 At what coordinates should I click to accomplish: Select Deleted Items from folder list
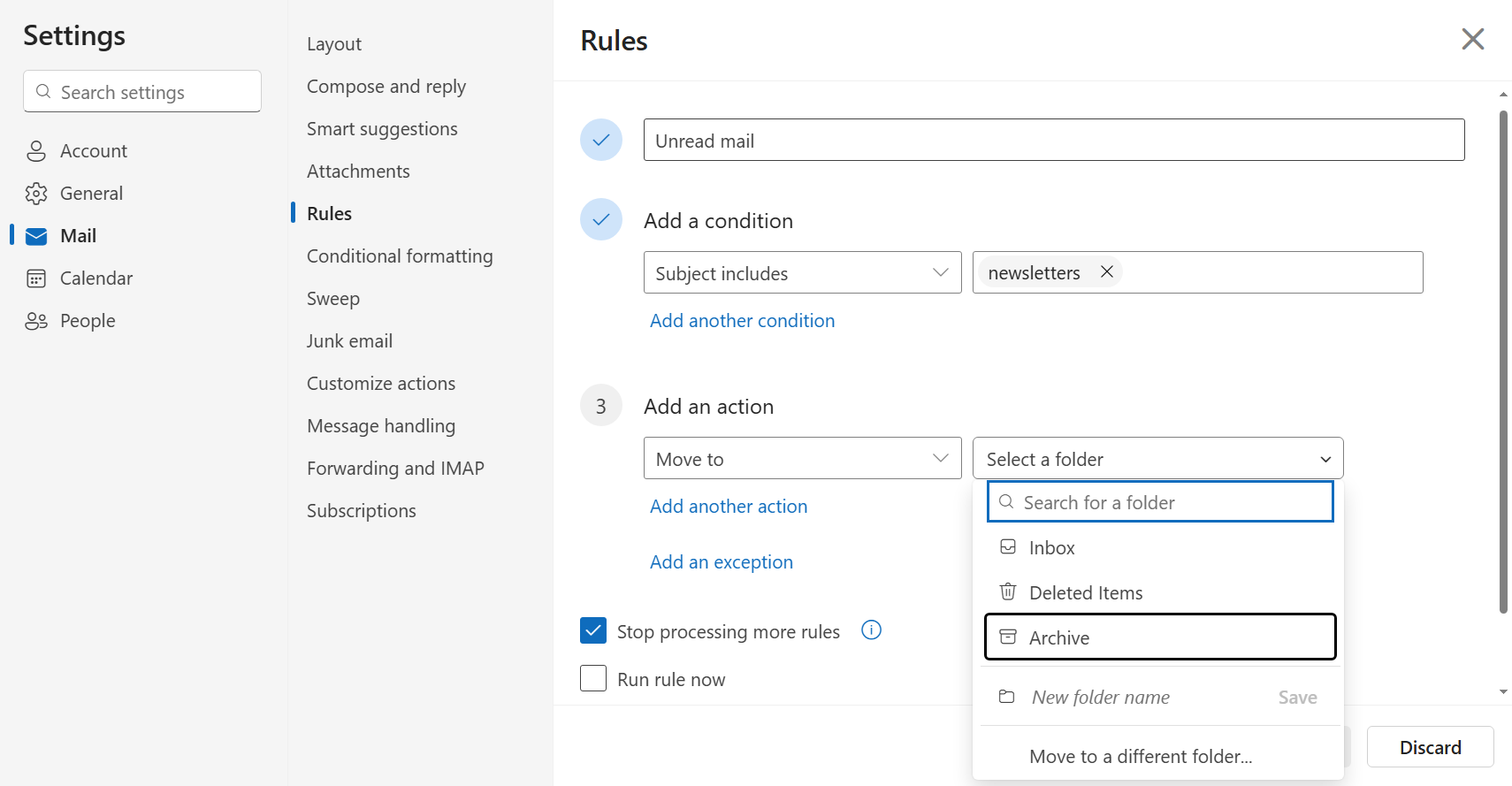click(1160, 592)
